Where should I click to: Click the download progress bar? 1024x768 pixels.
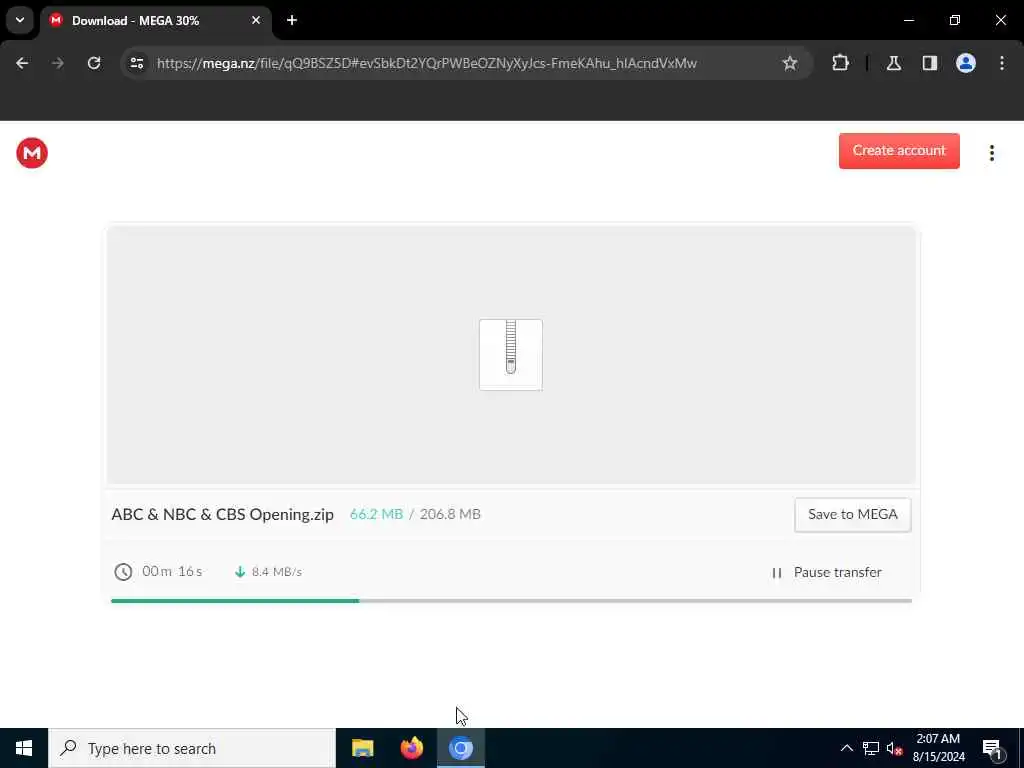point(511,600)
